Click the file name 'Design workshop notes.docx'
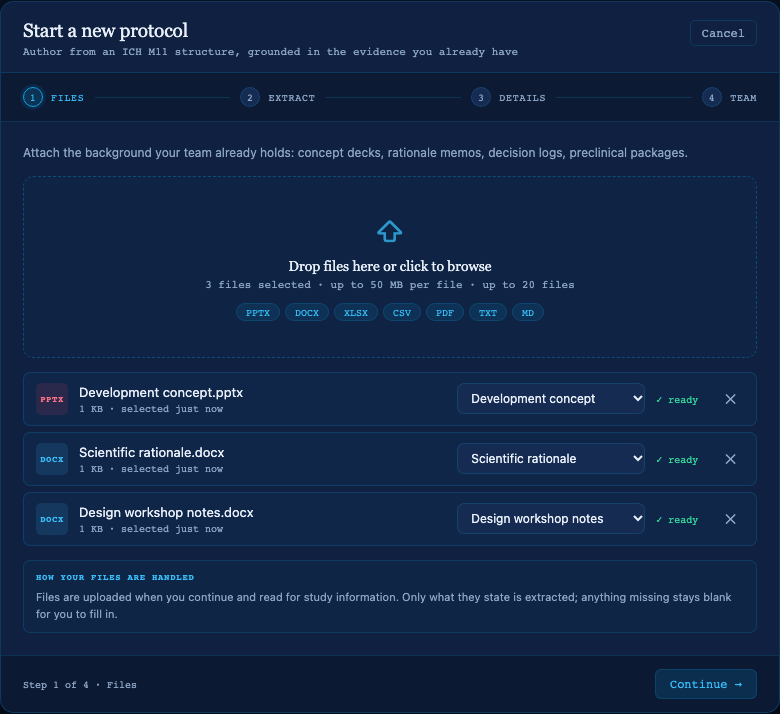Screen dimensions: 780x714 (166, 512)
